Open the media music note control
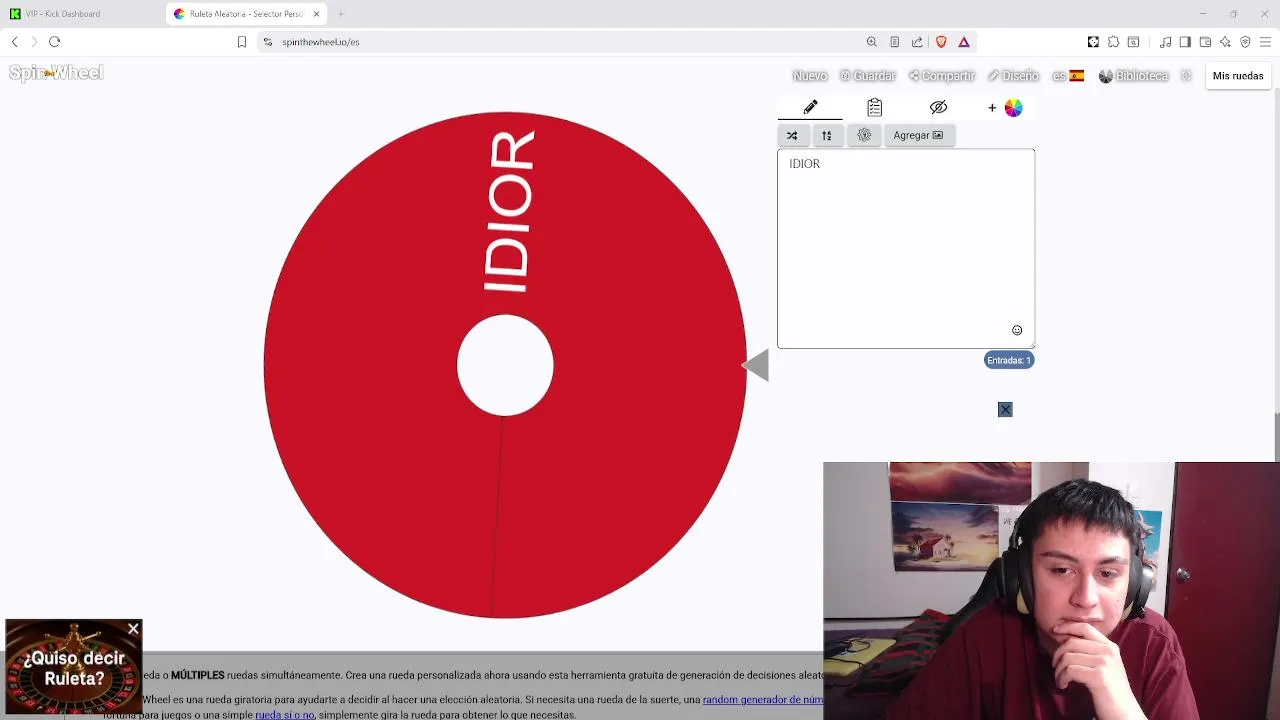The height and width of the screenshot is (720, 1280). 1166,42
